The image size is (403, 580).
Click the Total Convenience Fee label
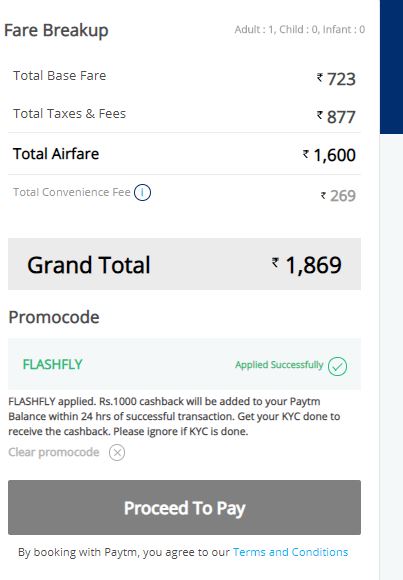(72, 192)
